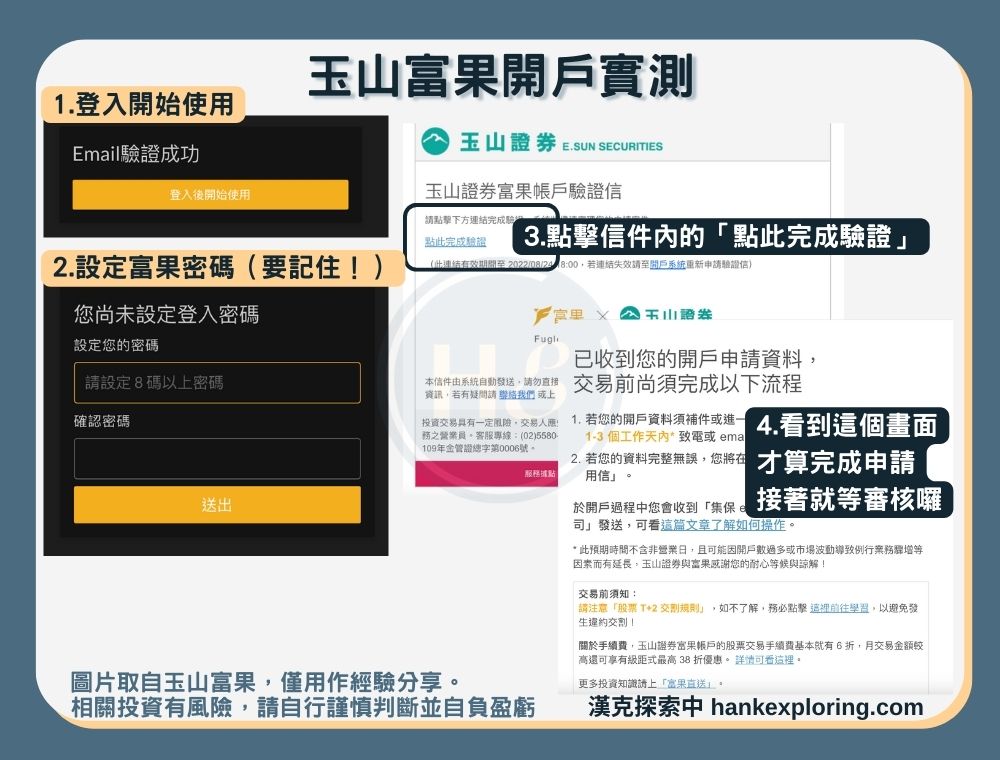Viewport: 1000px width, 760px height.
Task: Click the 您尚未設定登入密碼 heading
Action: point(166,314)
